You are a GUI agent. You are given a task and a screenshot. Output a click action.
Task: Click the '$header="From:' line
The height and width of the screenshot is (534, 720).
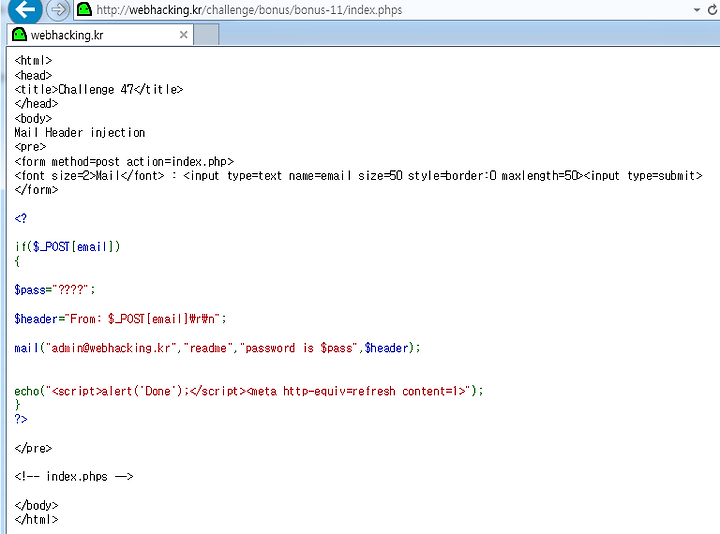click(x=120, y=319)
